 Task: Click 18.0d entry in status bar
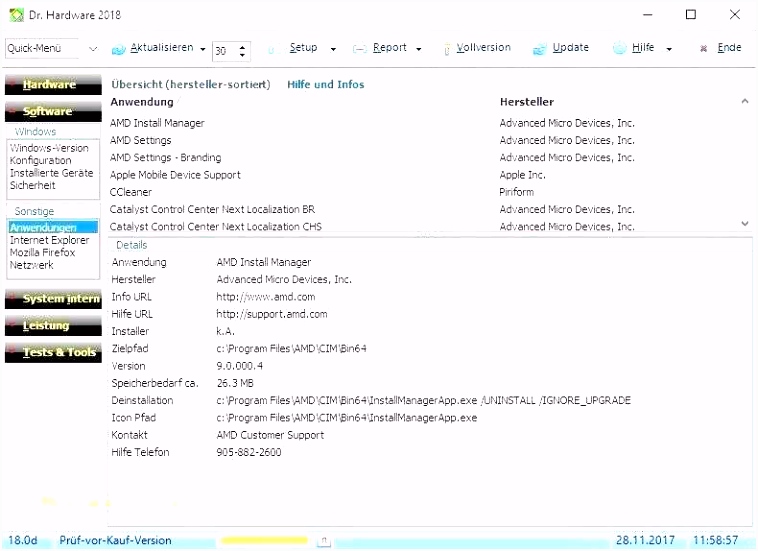tap(23, 540)
